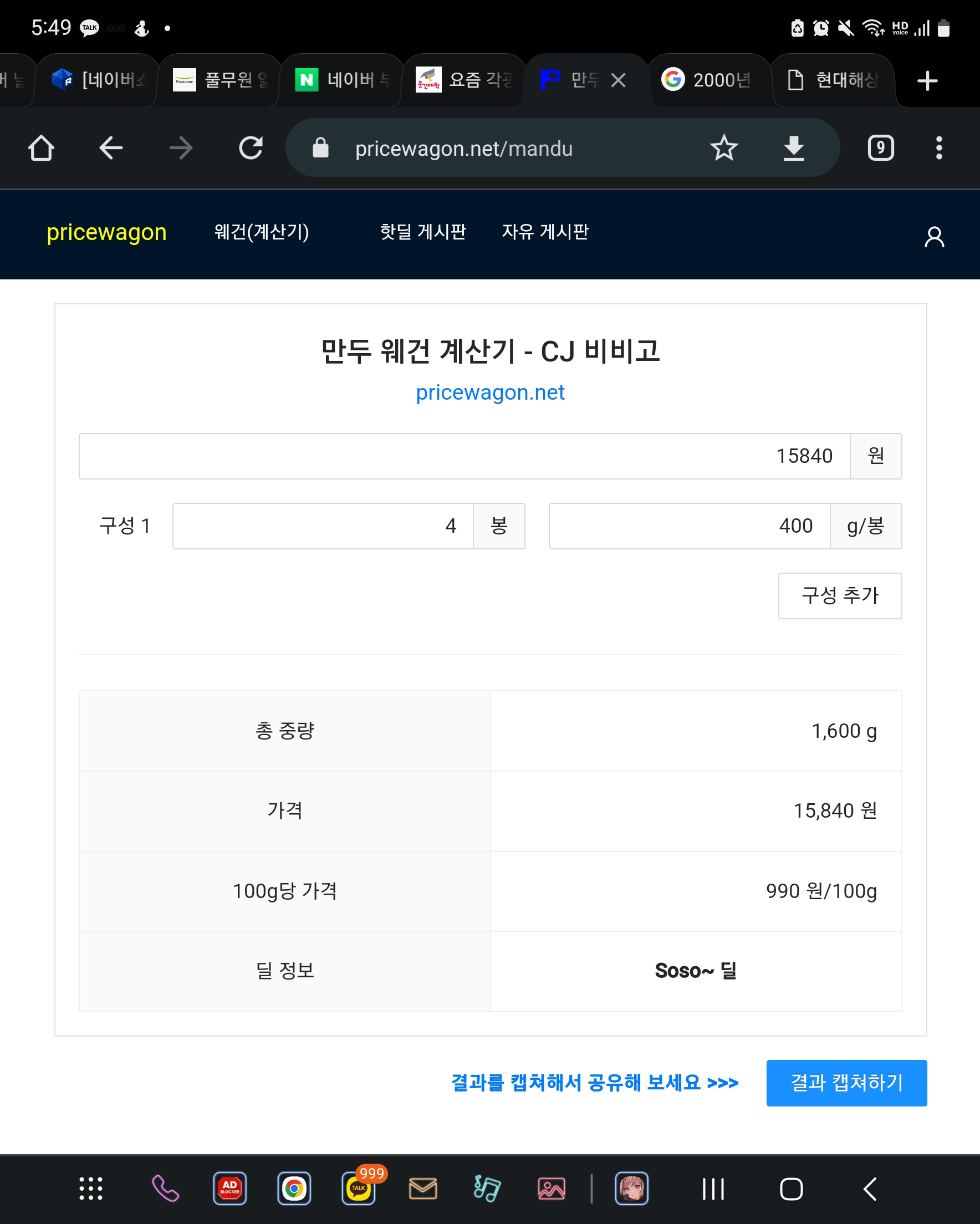The image size is (980, 1224).
Task: Tap the browser home icon
Action: click(41, 148)
